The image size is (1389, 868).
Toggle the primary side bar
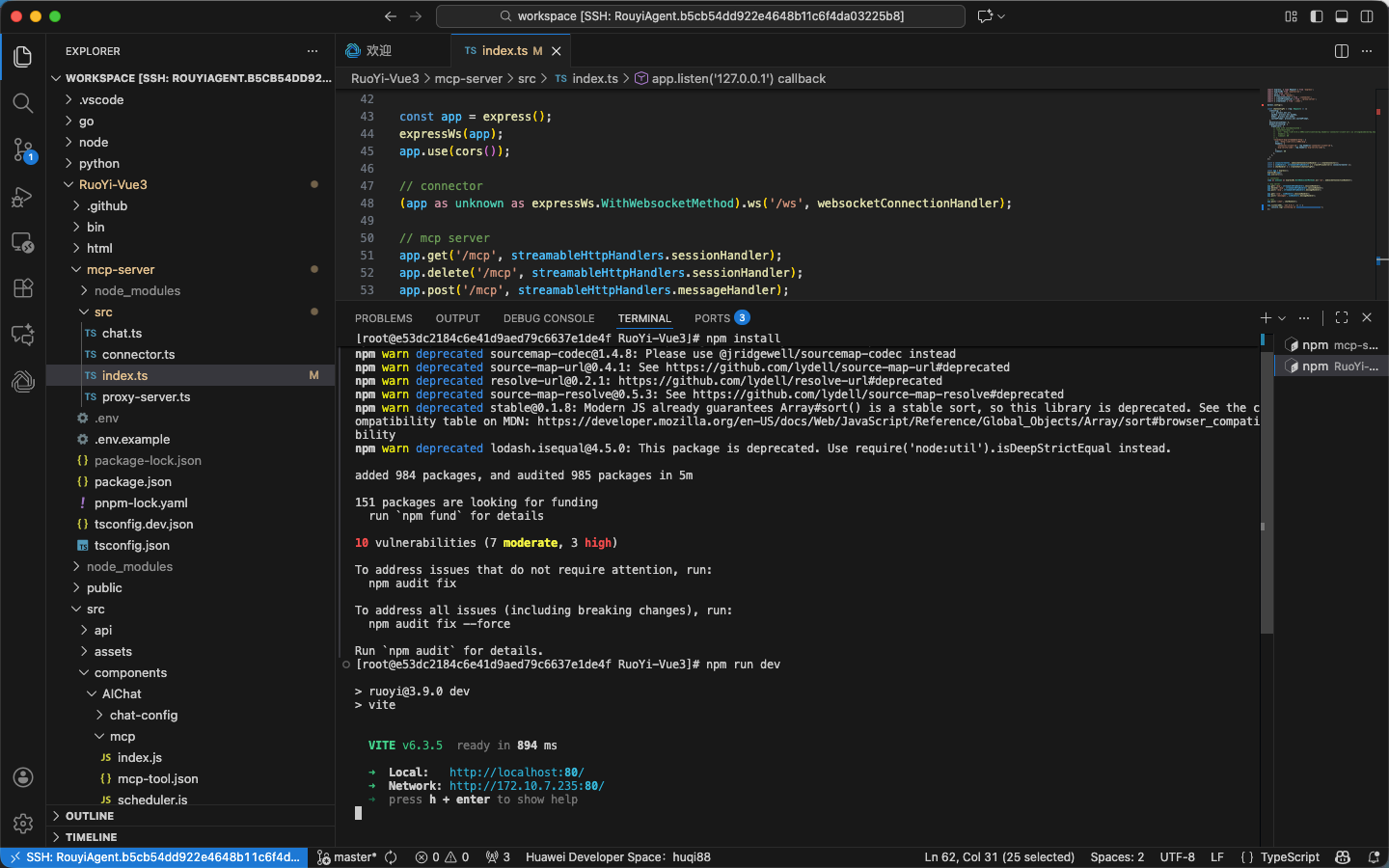point(1317,16)
